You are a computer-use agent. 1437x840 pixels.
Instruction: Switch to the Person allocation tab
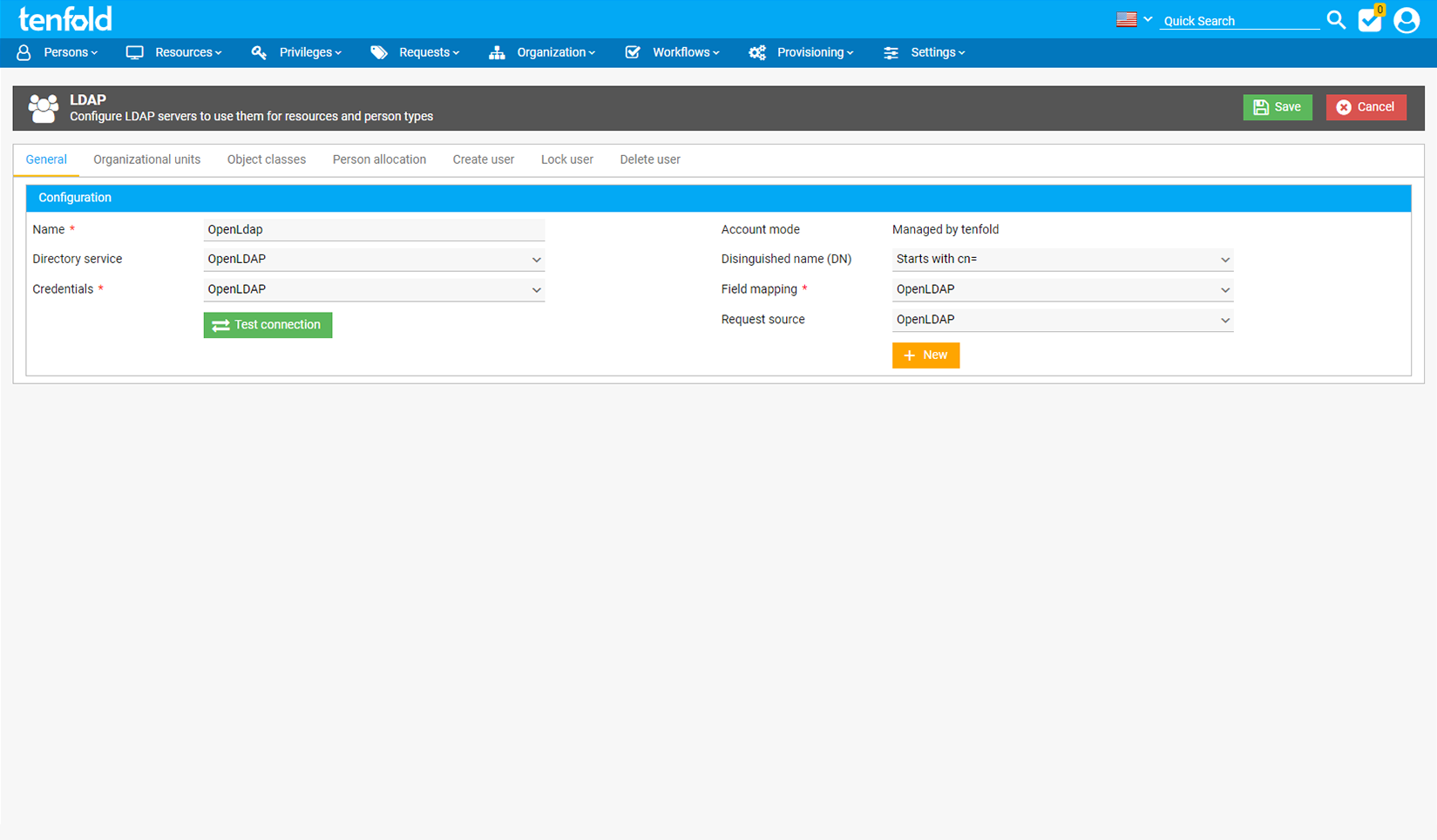(379, 159)
